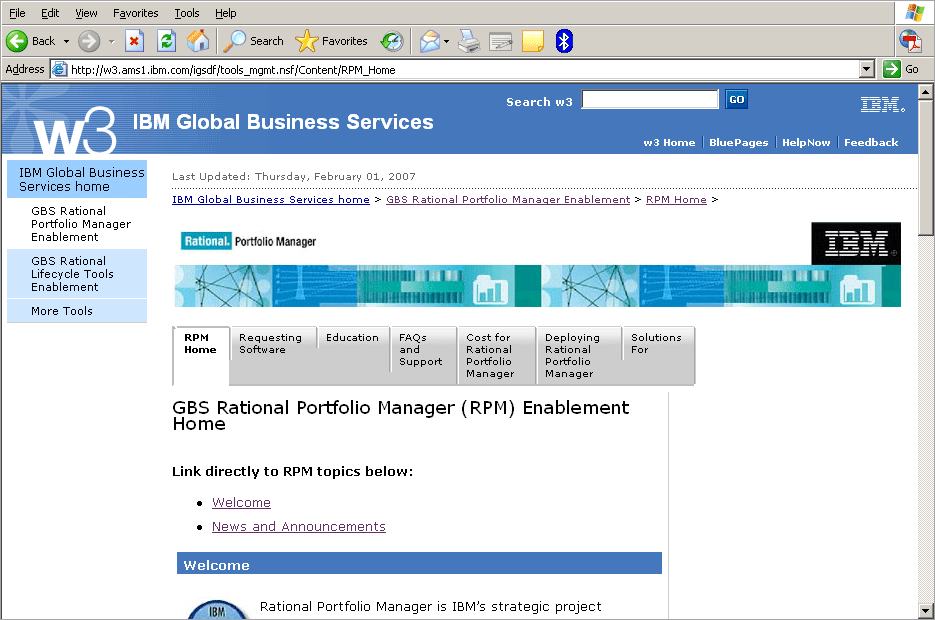This screenshot has width=935, height=620.
Task: Click the Forward arrow icon
Action: click(89, 41)
